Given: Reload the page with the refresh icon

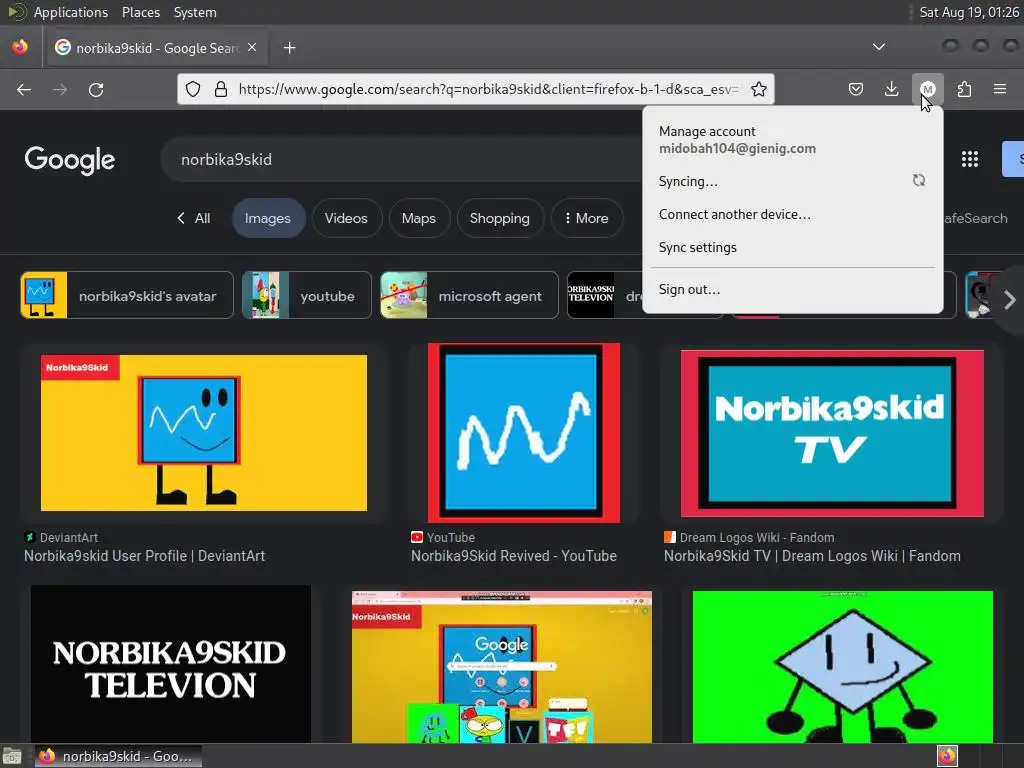Looking at the screenshot, I should tap(96, 89).
